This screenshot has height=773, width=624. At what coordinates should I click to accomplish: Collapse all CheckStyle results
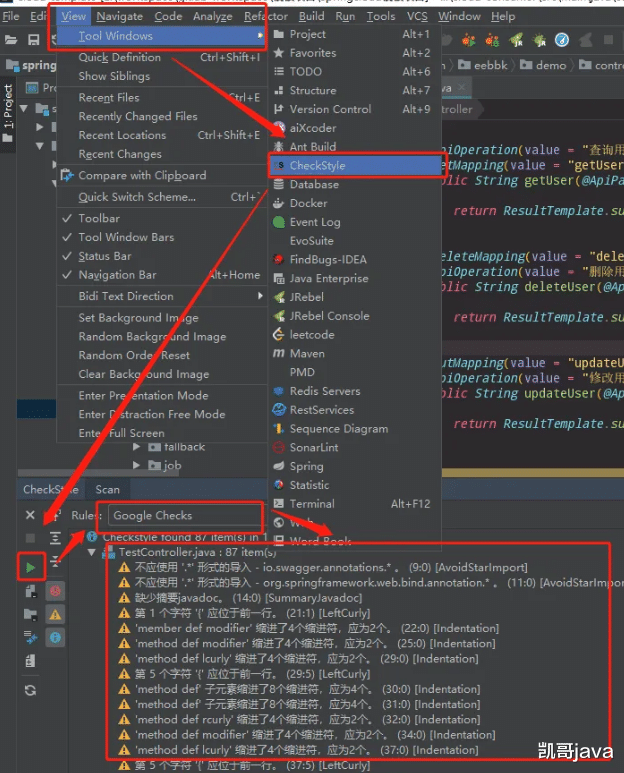click(55, 561)
